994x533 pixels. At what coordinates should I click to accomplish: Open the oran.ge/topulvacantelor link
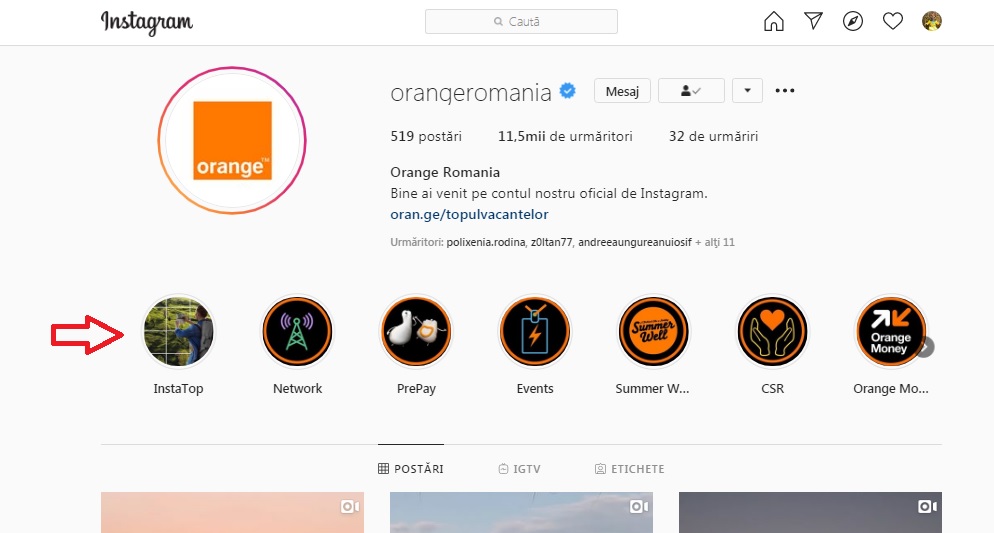(x=469, y=214)
